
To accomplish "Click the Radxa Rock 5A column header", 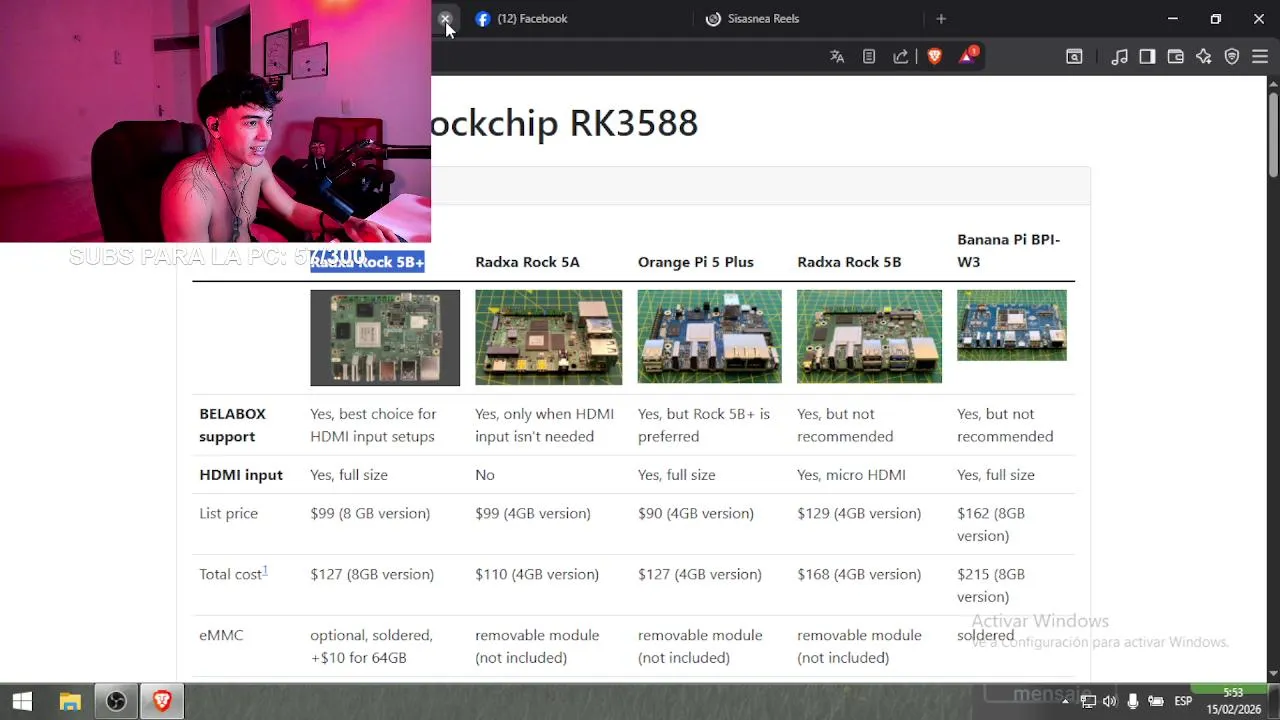I will (527, 262).
